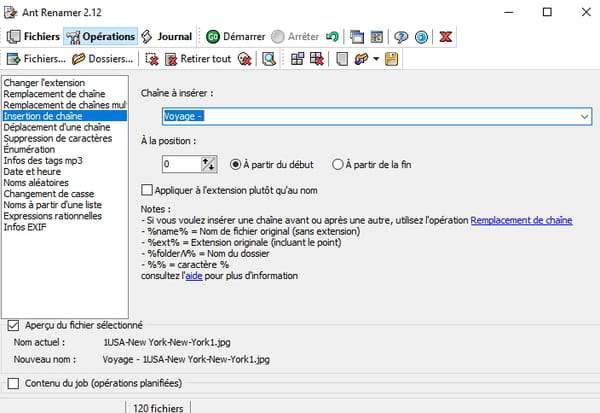The height and width of the screenshot is (413, 600).
Task: Click the clear batch blank page icon
Action: click(x=342, y=59)
